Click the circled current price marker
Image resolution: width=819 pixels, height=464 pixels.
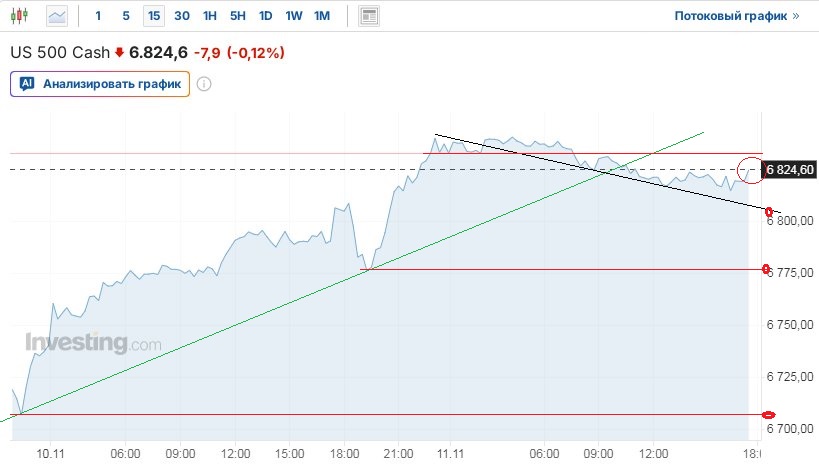point(750,170)
